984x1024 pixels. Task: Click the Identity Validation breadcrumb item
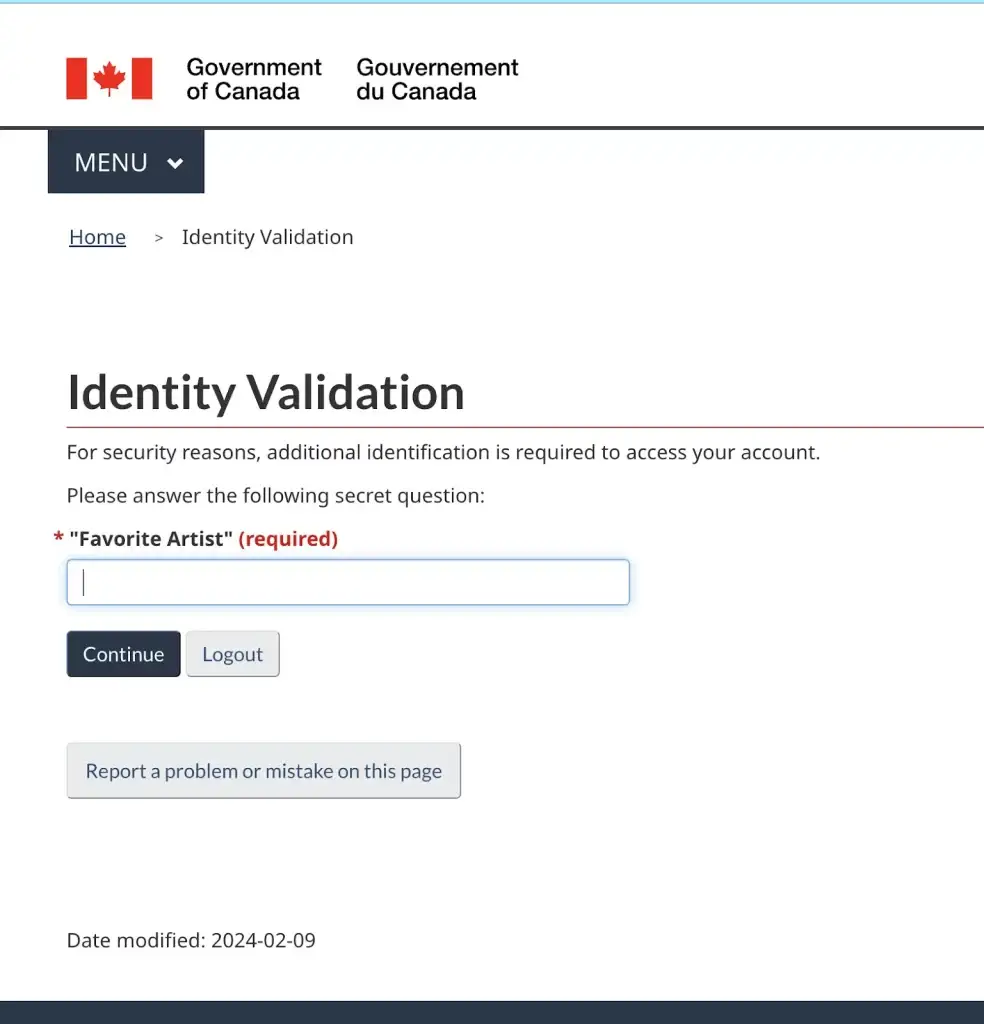267,237
